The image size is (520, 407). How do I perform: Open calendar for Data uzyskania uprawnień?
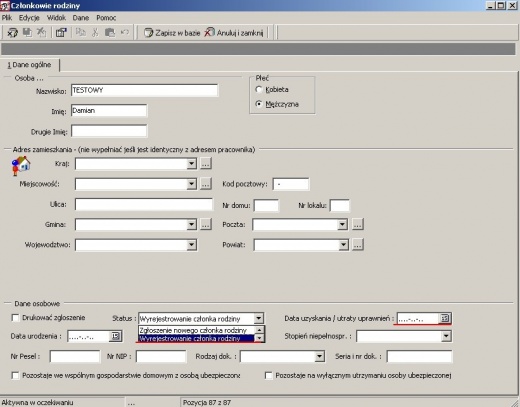(x=445, y=318)
